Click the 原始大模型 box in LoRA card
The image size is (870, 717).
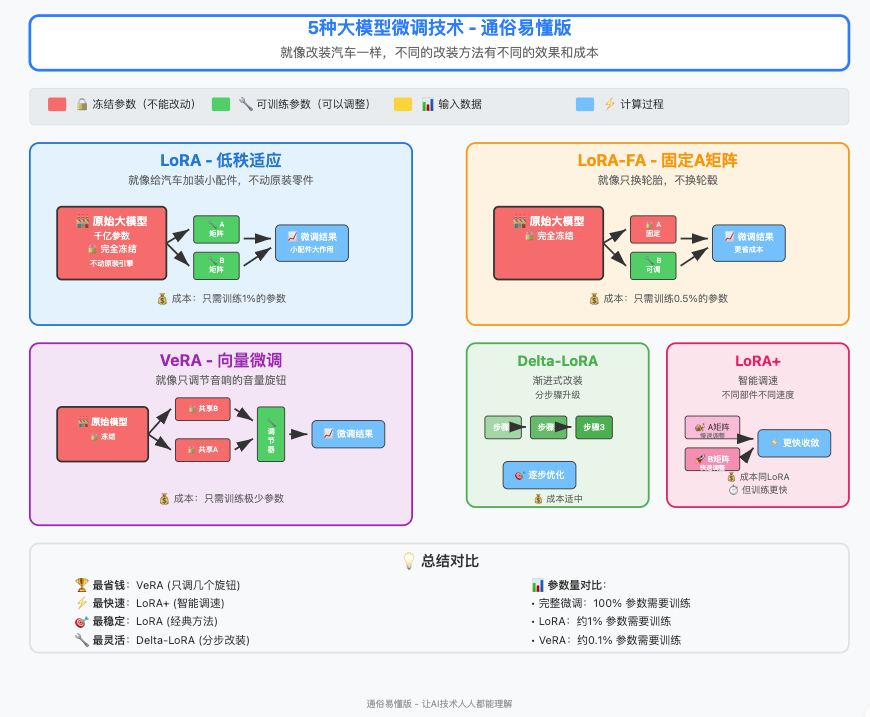112,243
